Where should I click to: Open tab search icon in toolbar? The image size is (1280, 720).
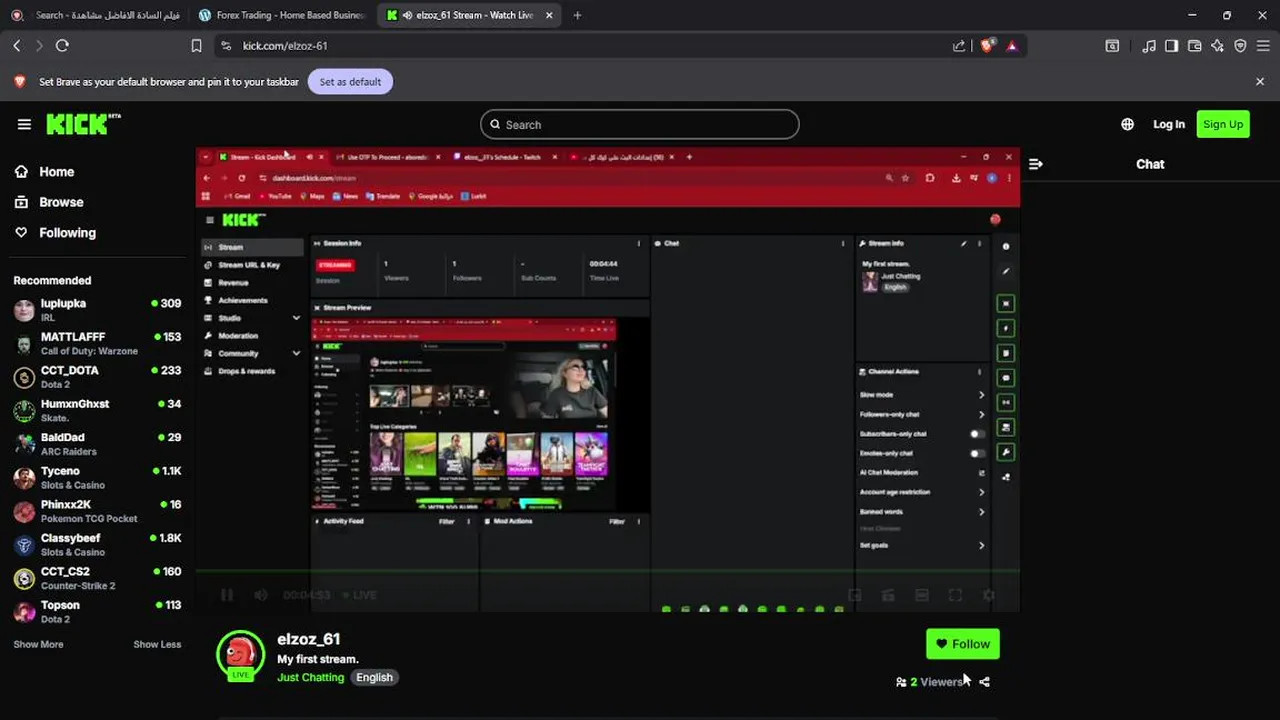tap(1112, 46)
